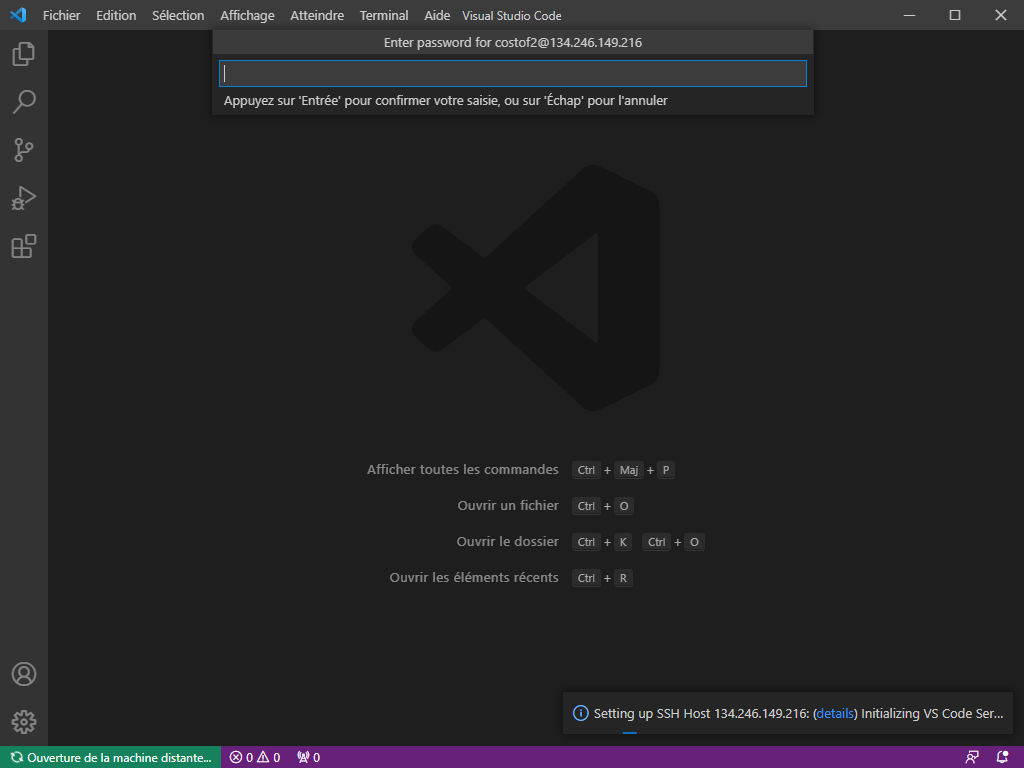The height and width of the screenshot is (768, 1024).
Task: Click errors and warnings count in status bar
Action: [x=254, y=757]
